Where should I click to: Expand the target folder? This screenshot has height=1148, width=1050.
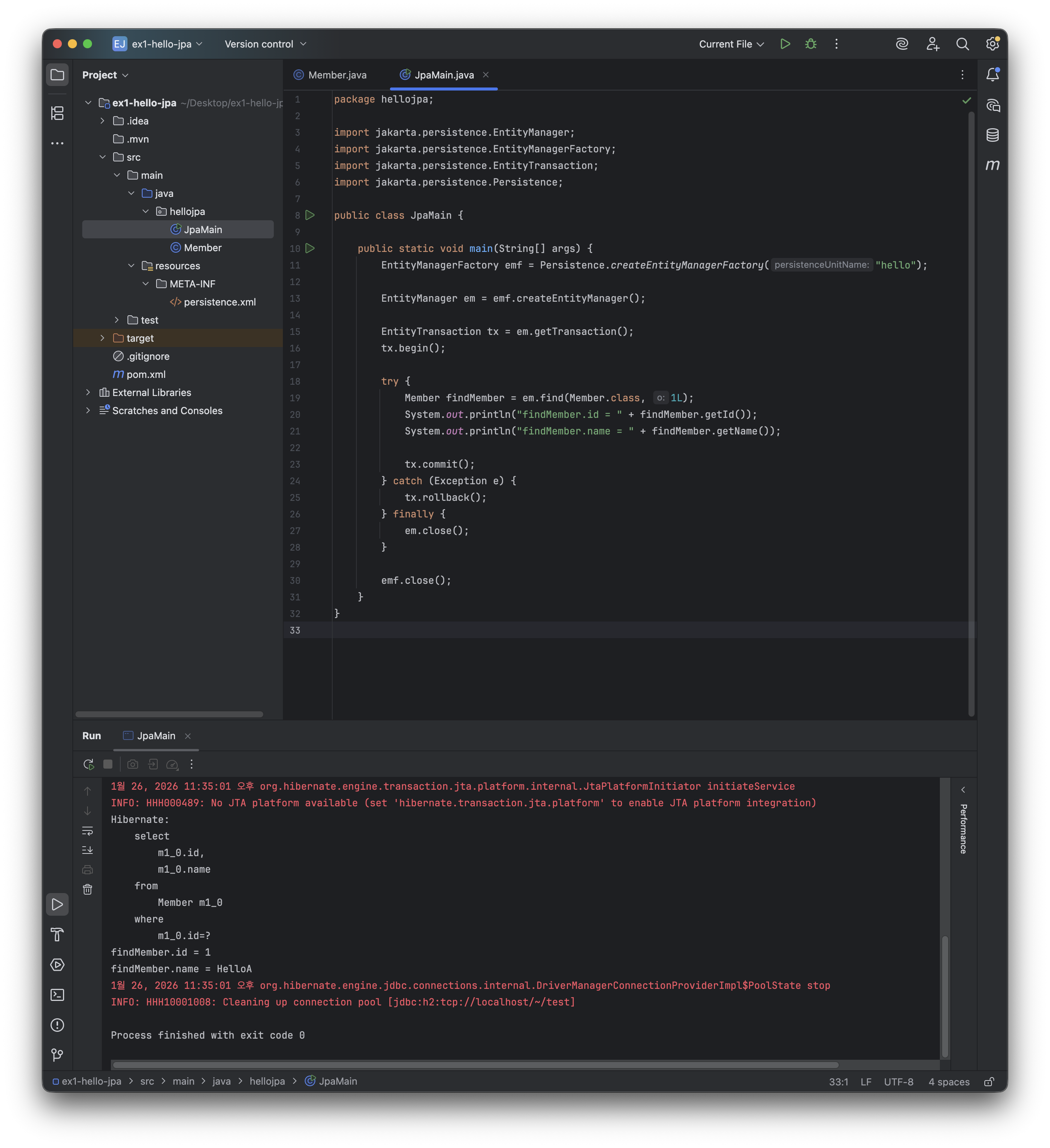click(x=103, y=338)
